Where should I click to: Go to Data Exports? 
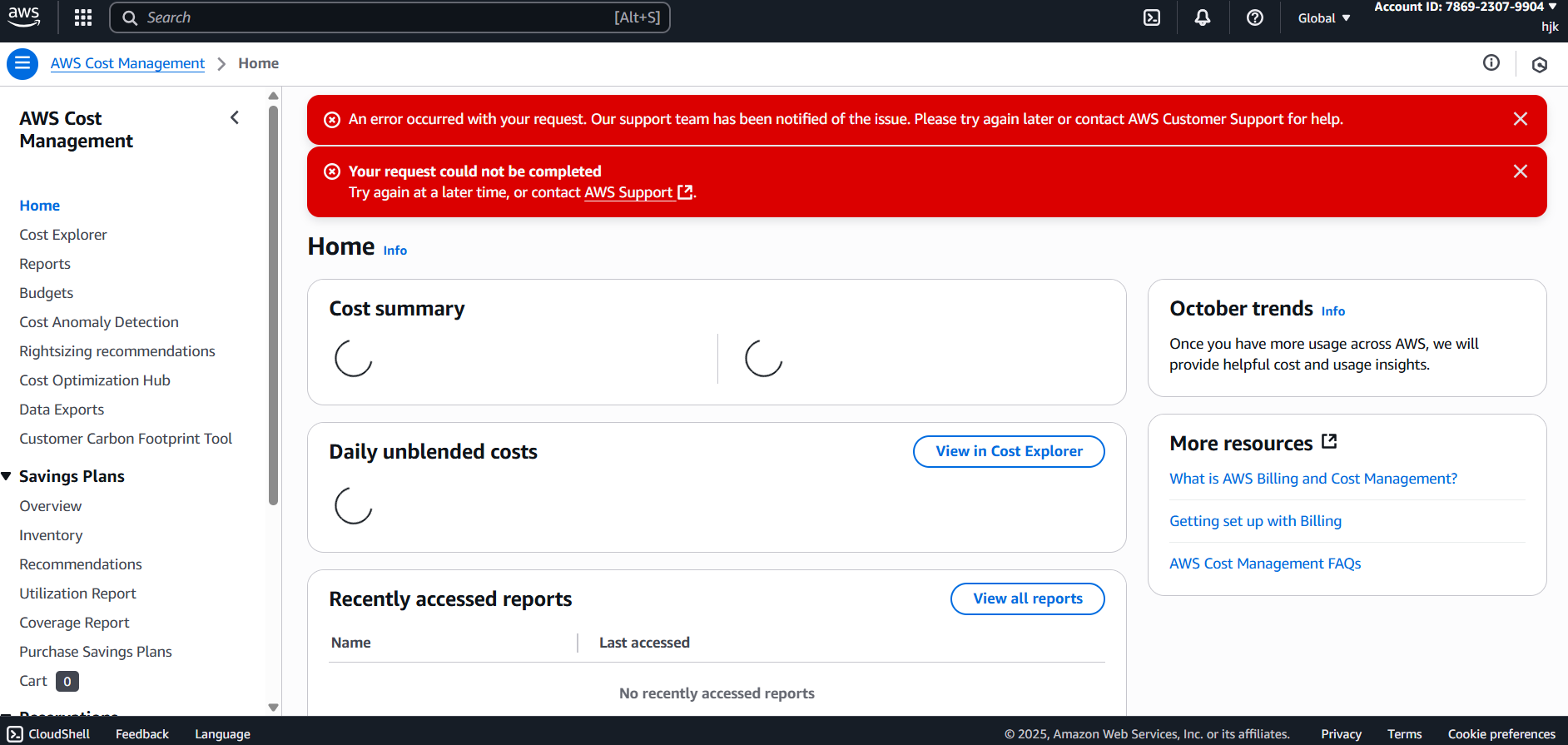(62, 410)
